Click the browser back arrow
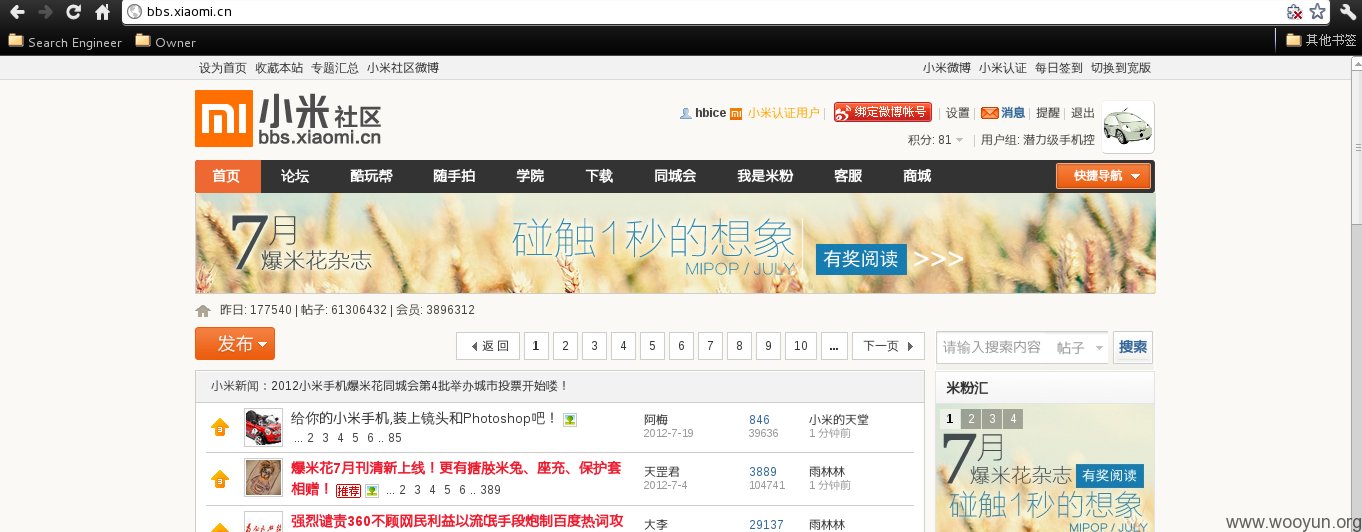The image size is (1362, 532). point(16,12)
